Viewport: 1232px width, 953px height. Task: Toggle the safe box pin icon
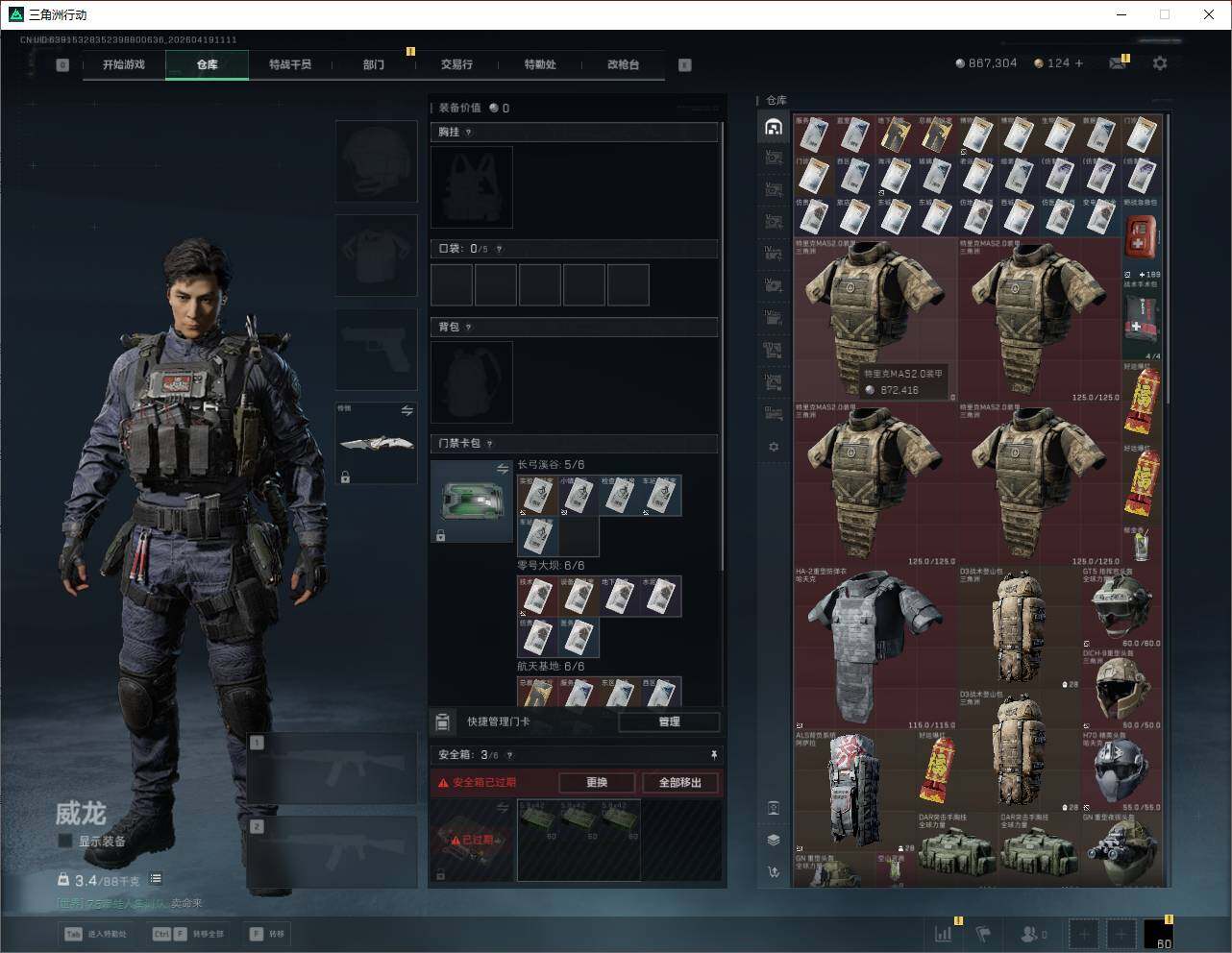tap(713, 755)
